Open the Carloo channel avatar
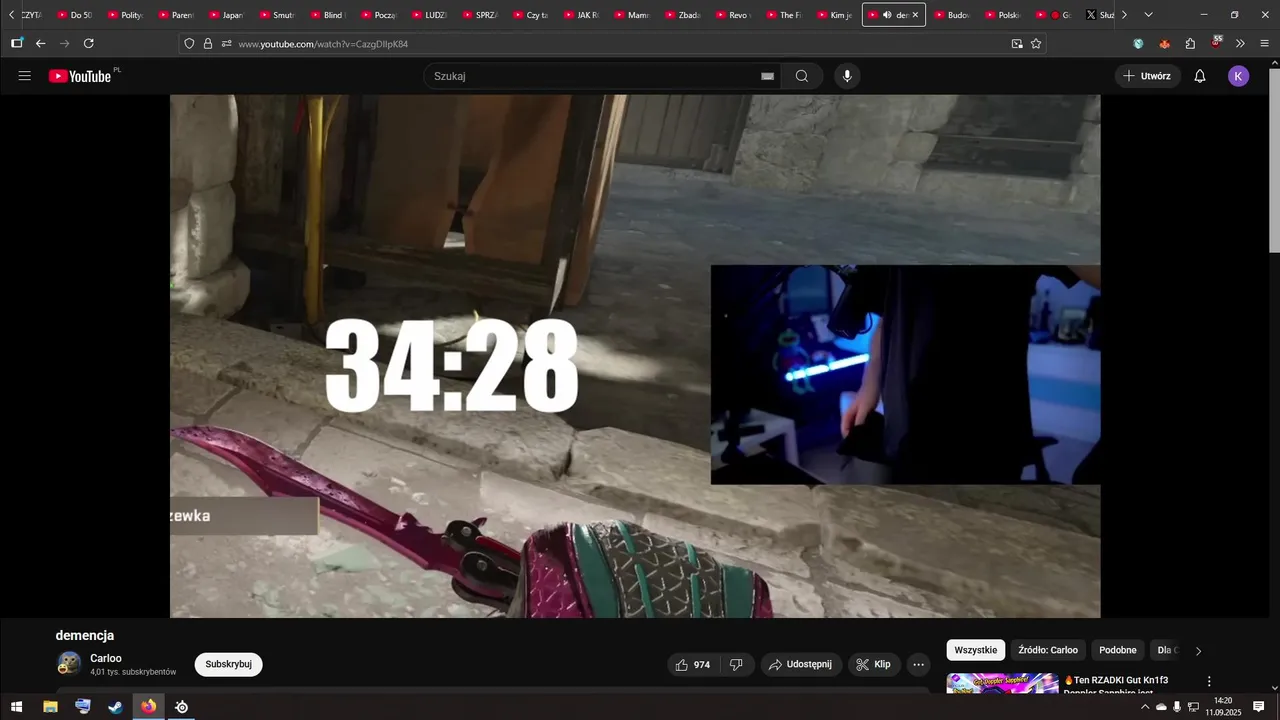The height and width of the screenshot is (720, 1280). click(x=69, y=664)
